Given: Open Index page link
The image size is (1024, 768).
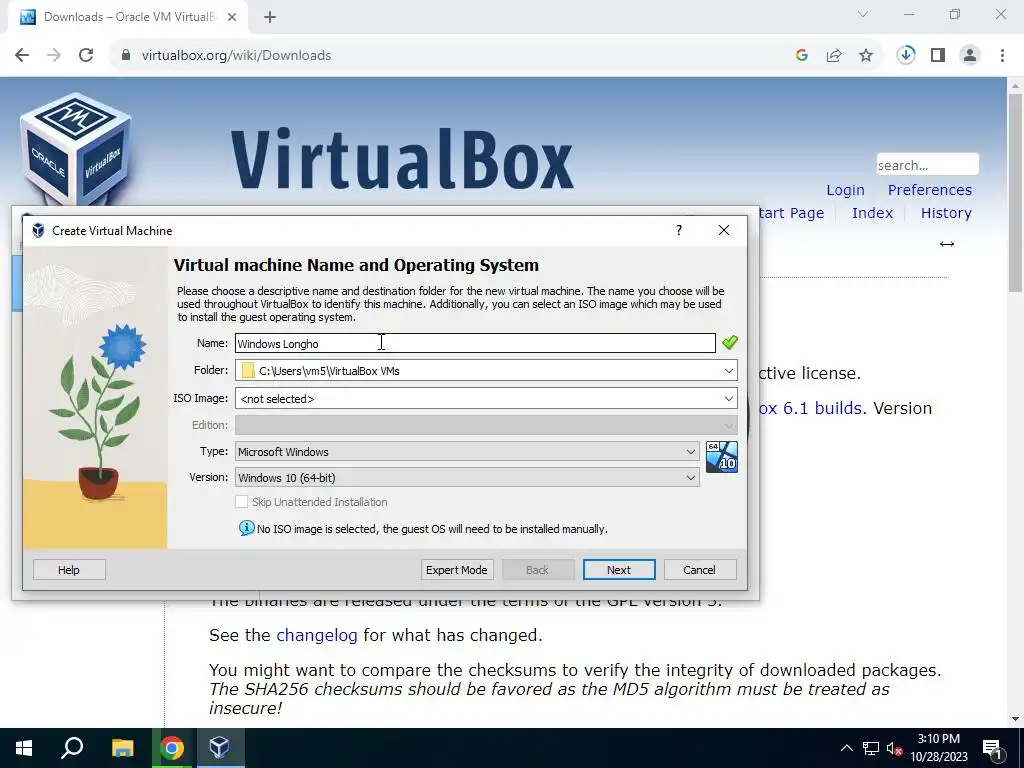Looking at the screenshot, I should point(872,213).
